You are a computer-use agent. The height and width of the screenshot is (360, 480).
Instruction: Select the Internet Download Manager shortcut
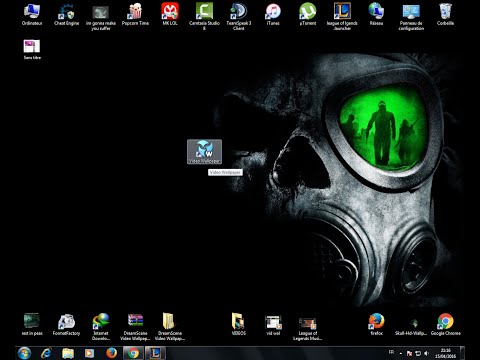[x=101, y=327]
